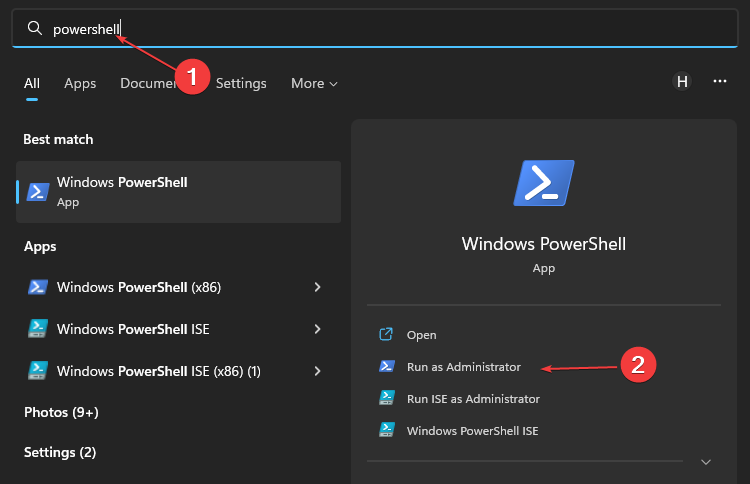Screen dimensions: 750x484
Task: Click the Run as Administrator shield icon
Action: 386,366
